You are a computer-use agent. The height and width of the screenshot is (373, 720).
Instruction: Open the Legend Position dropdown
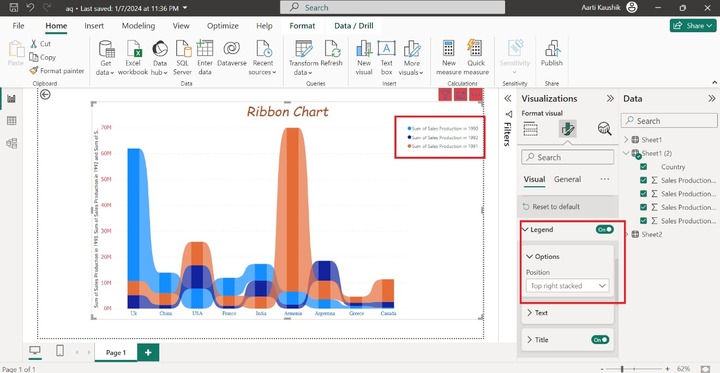pos(568,286)
